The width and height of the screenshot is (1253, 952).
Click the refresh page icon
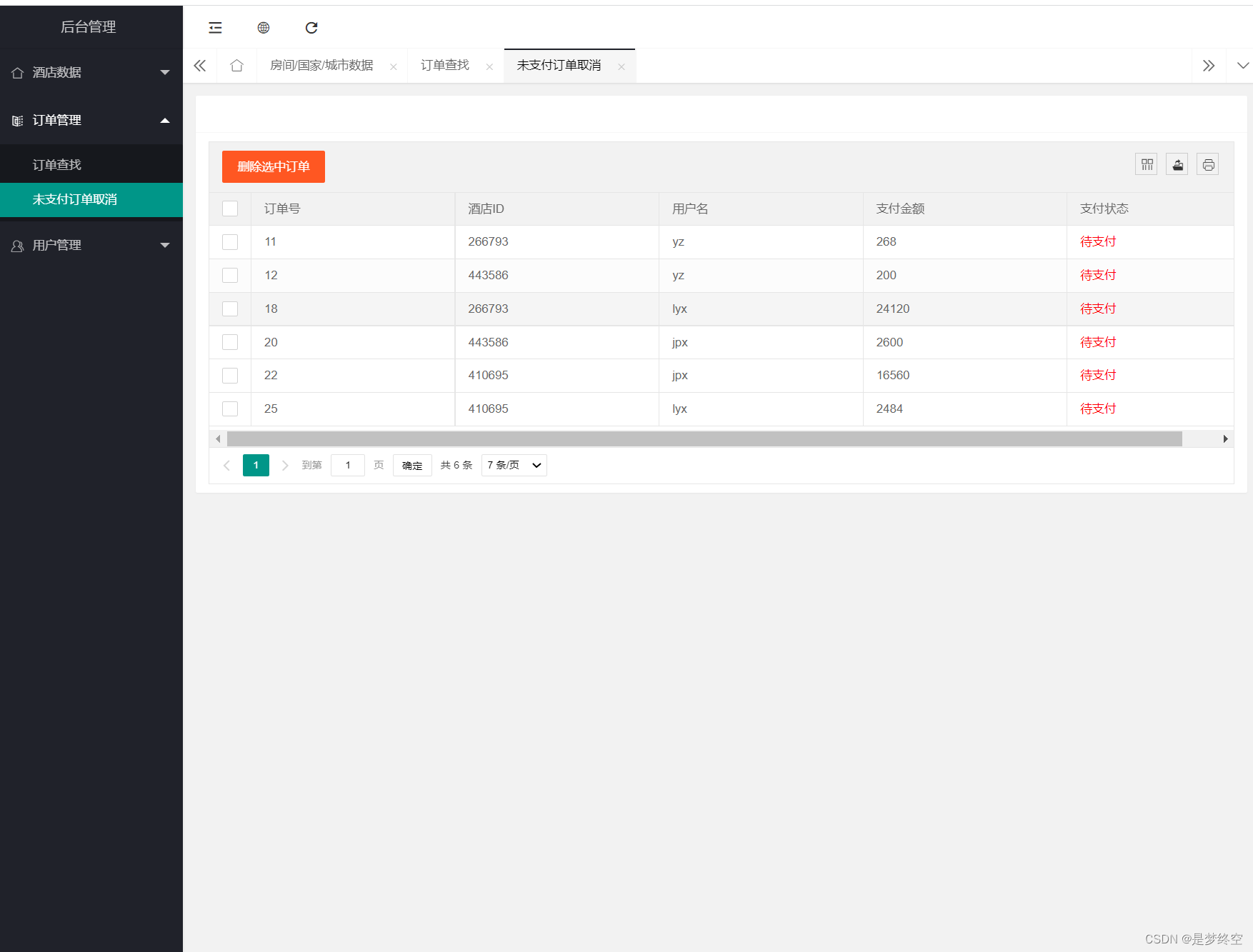point(311,28)
